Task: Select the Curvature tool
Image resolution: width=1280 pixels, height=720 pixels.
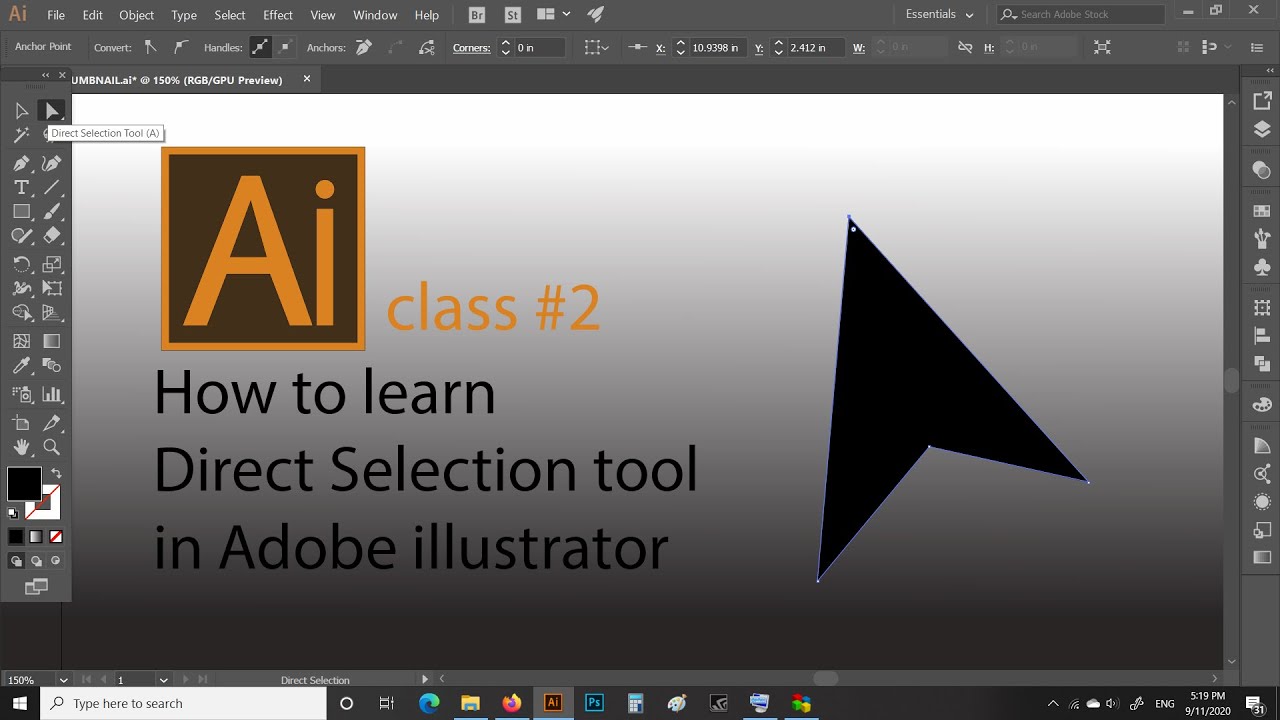Action: tap(52, 163)
